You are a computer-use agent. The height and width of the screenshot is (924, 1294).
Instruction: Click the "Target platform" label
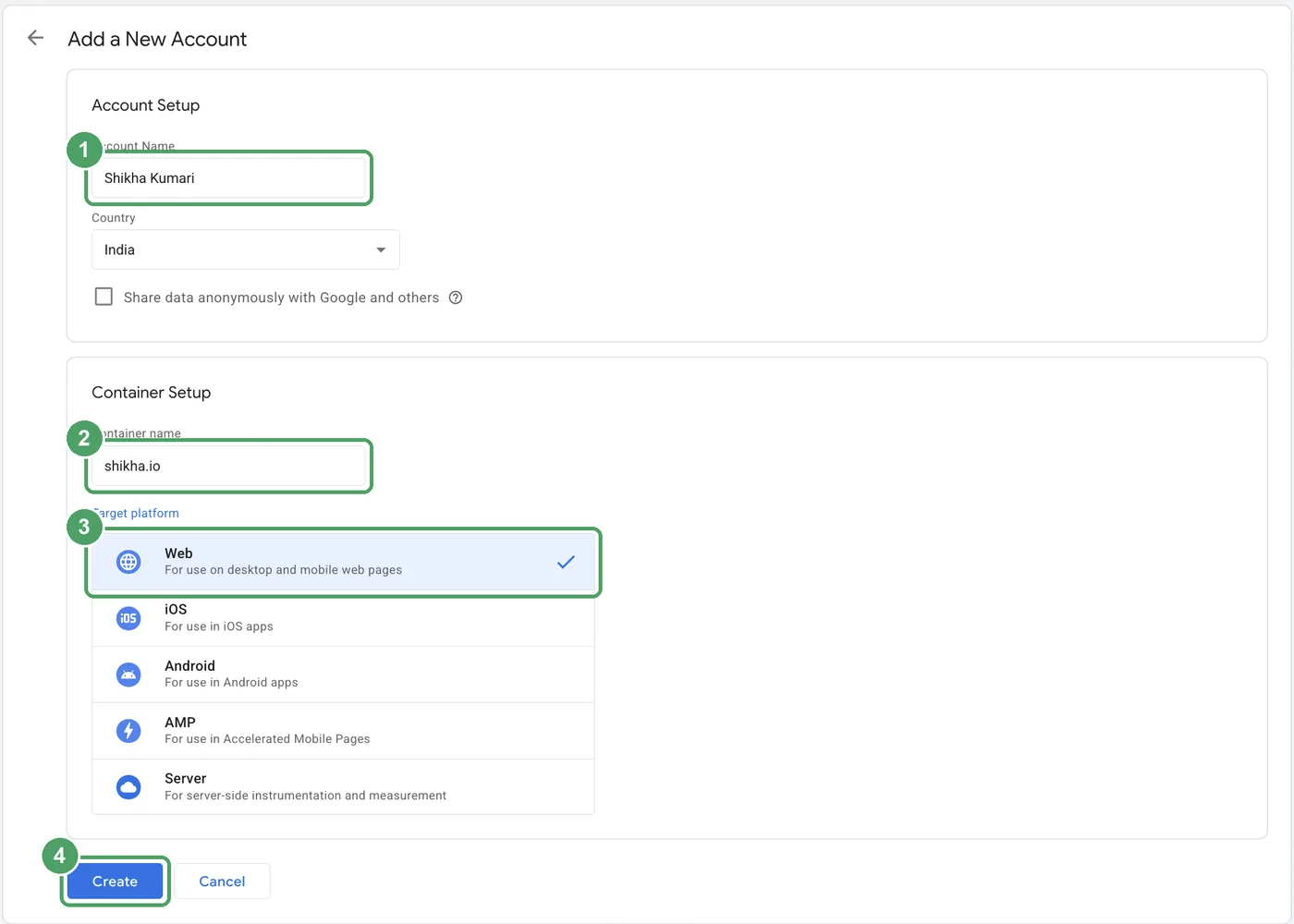pos(136,513)
